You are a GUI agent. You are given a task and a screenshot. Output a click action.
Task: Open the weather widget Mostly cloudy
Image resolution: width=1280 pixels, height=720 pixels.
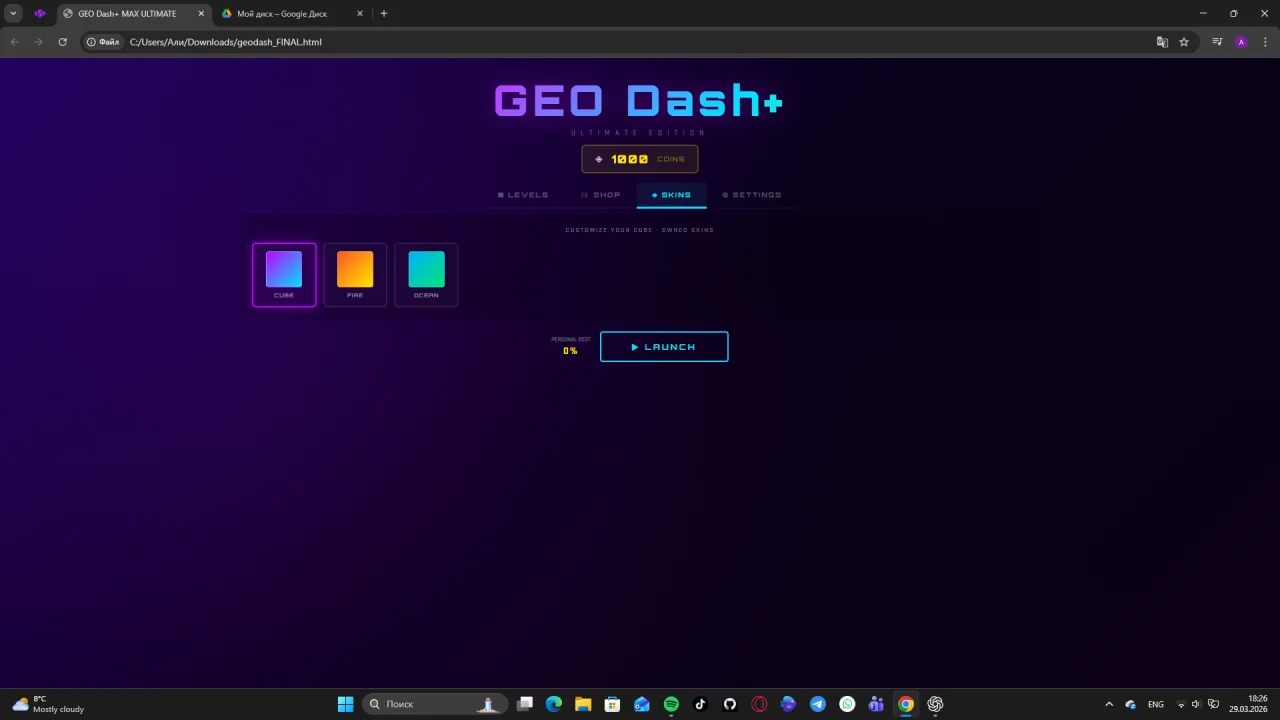48,704
